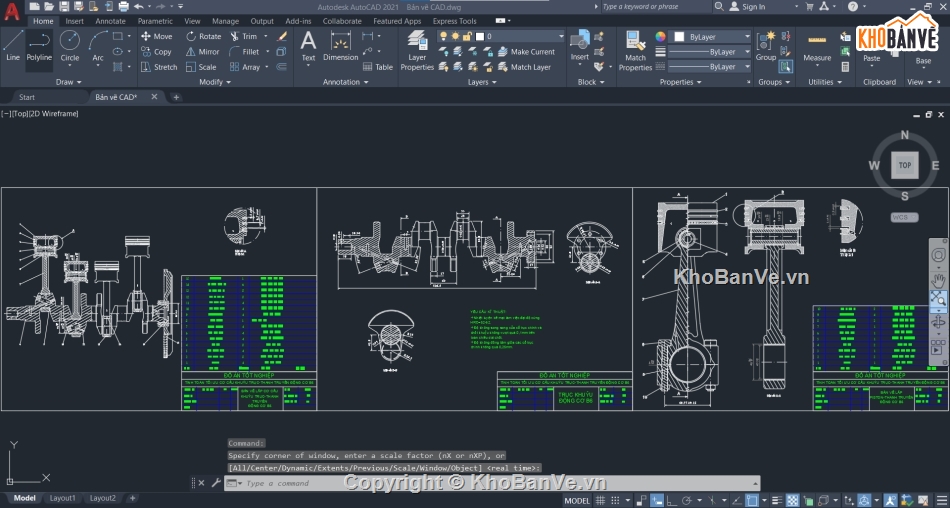Open the Layout1 tab
950x508 pixels.
coord(62,498)
